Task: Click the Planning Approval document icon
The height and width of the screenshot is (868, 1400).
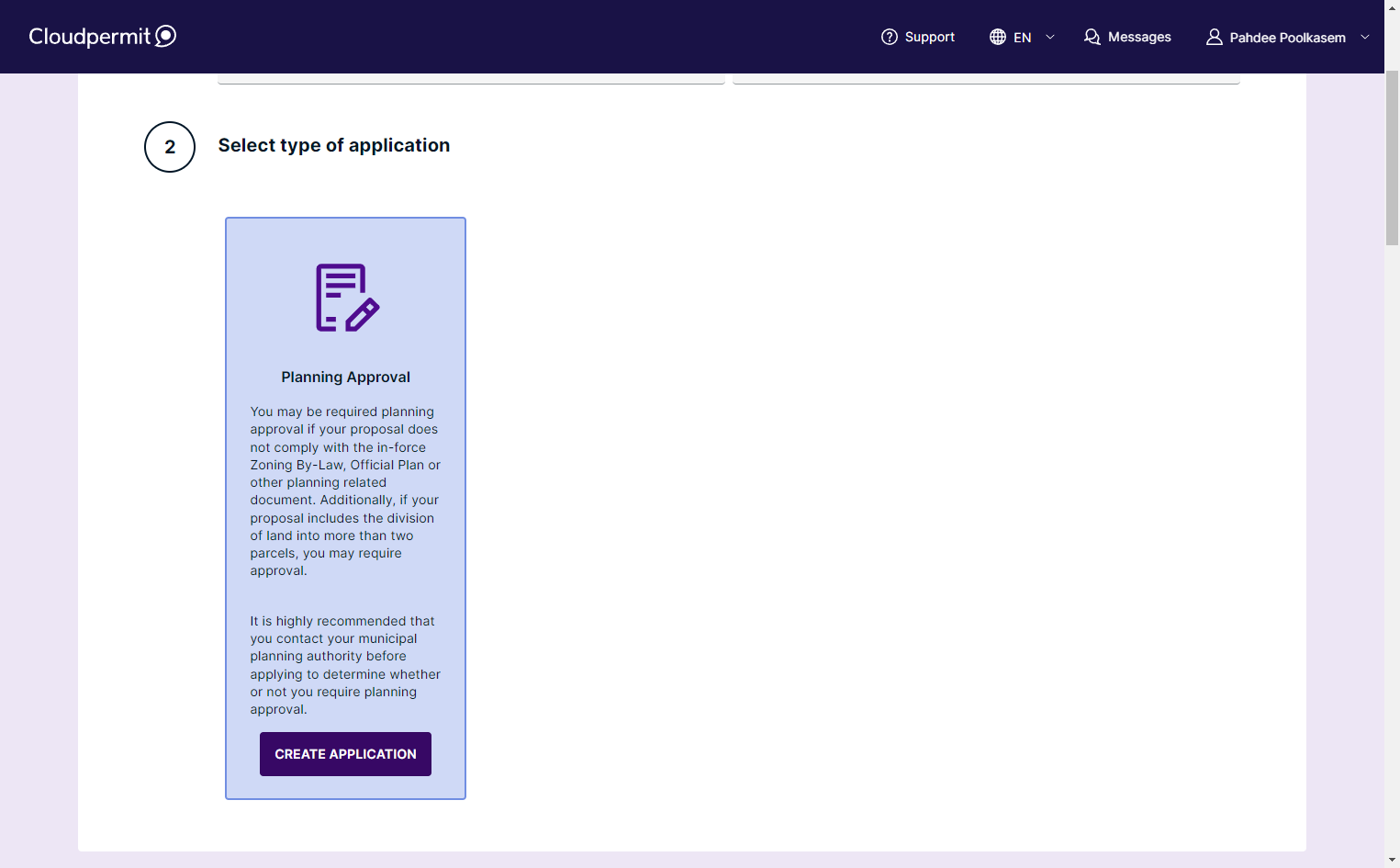Action: click(347, 298)
